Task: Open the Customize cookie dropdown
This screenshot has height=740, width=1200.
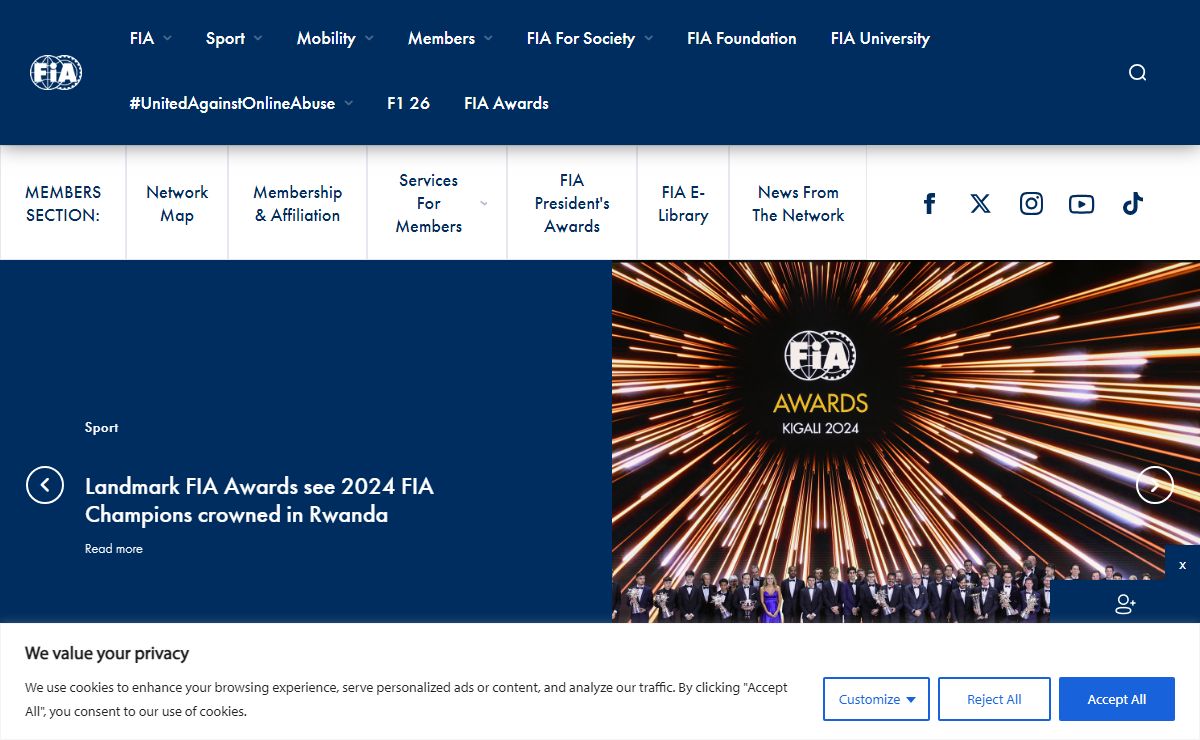Action: click(876, 699)
